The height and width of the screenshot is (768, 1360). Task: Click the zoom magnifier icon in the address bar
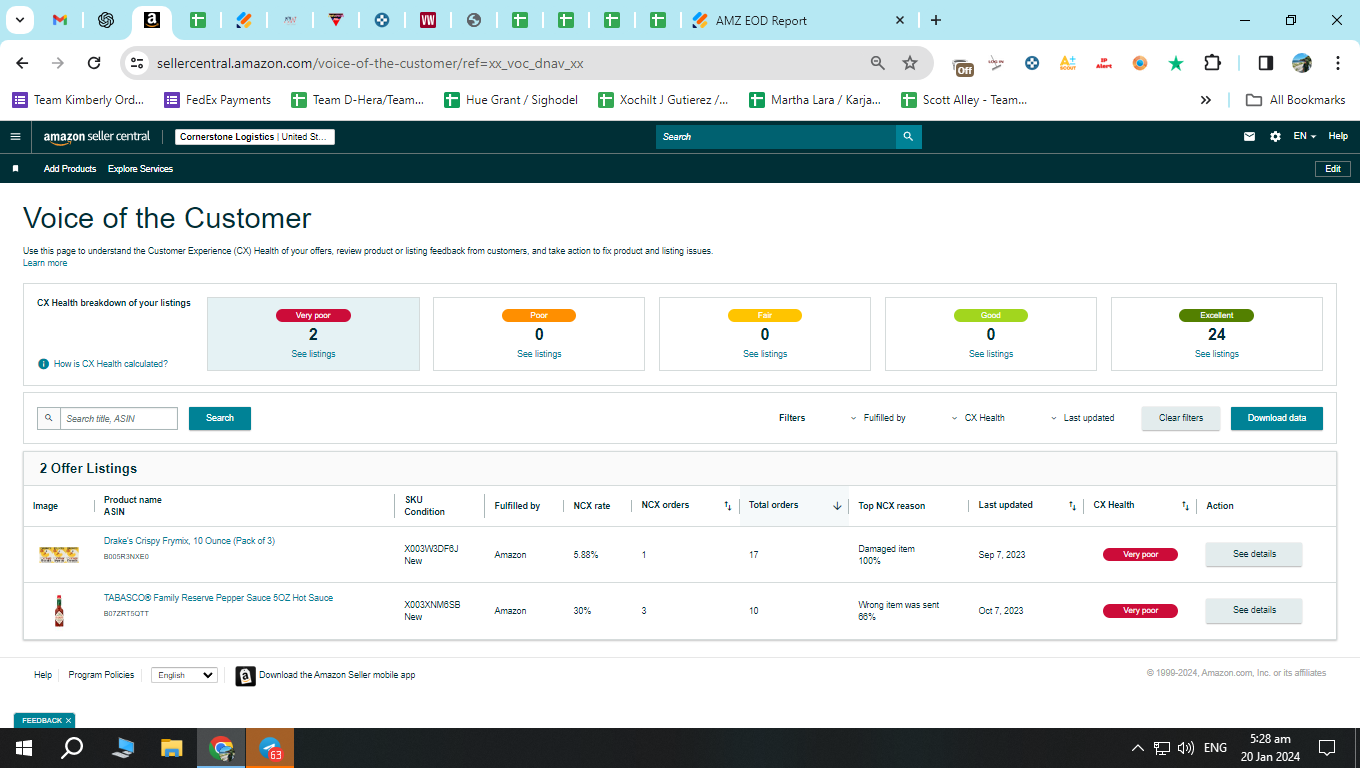pyautogui.click(x=878, y=63)
